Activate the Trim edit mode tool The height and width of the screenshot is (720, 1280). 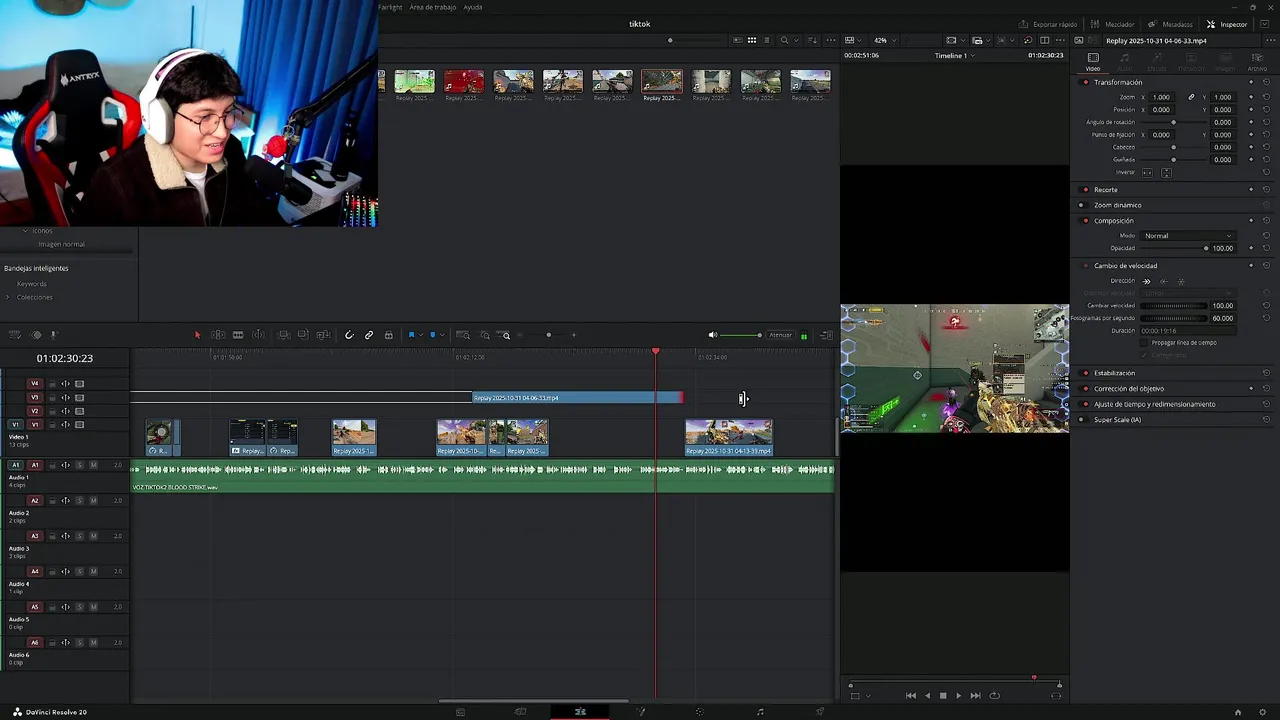coord(218,335)
